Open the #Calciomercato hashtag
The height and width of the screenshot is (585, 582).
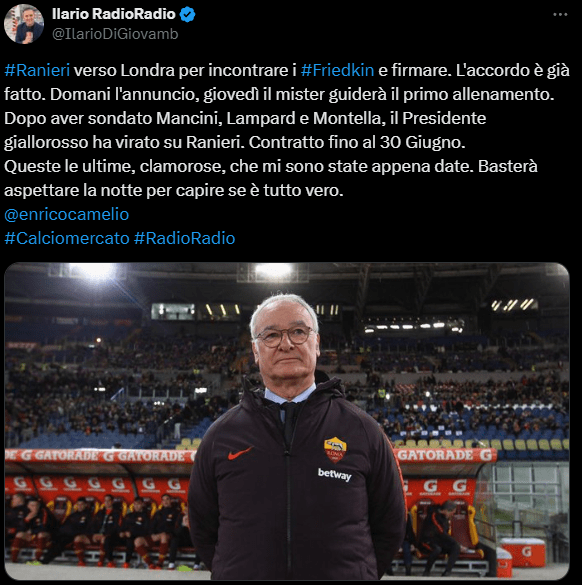[x=67, y=238]
